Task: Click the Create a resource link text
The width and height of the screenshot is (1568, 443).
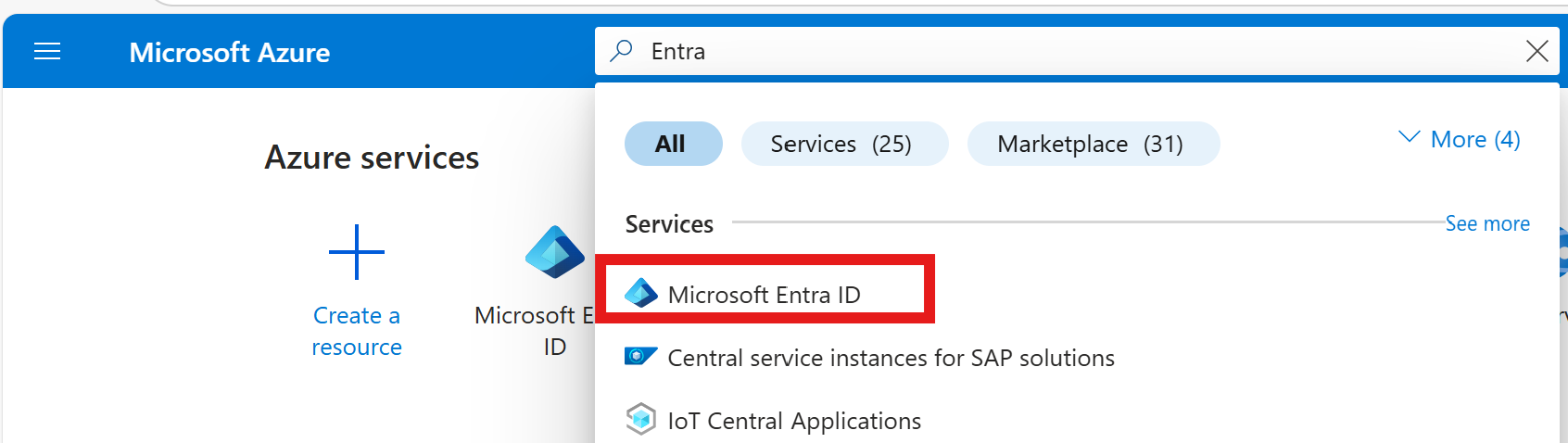Action: 357,331
